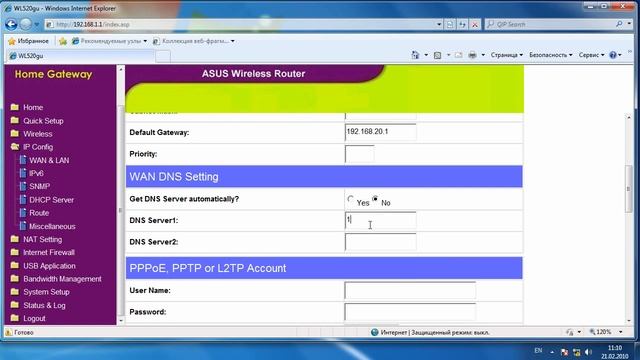Open Wireless section in the sidebar
The width and height of the screenshot is (640, 360).
tap(38, 134)
